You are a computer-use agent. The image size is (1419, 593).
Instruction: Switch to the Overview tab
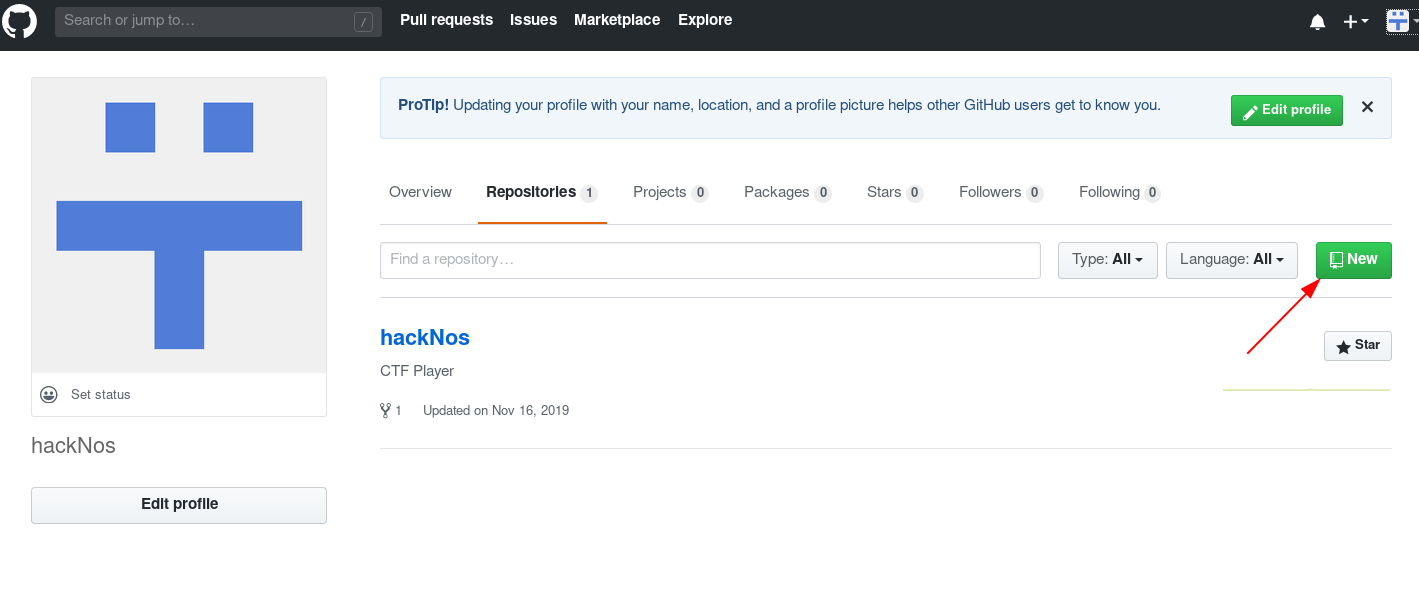click(x=420, y=192)
